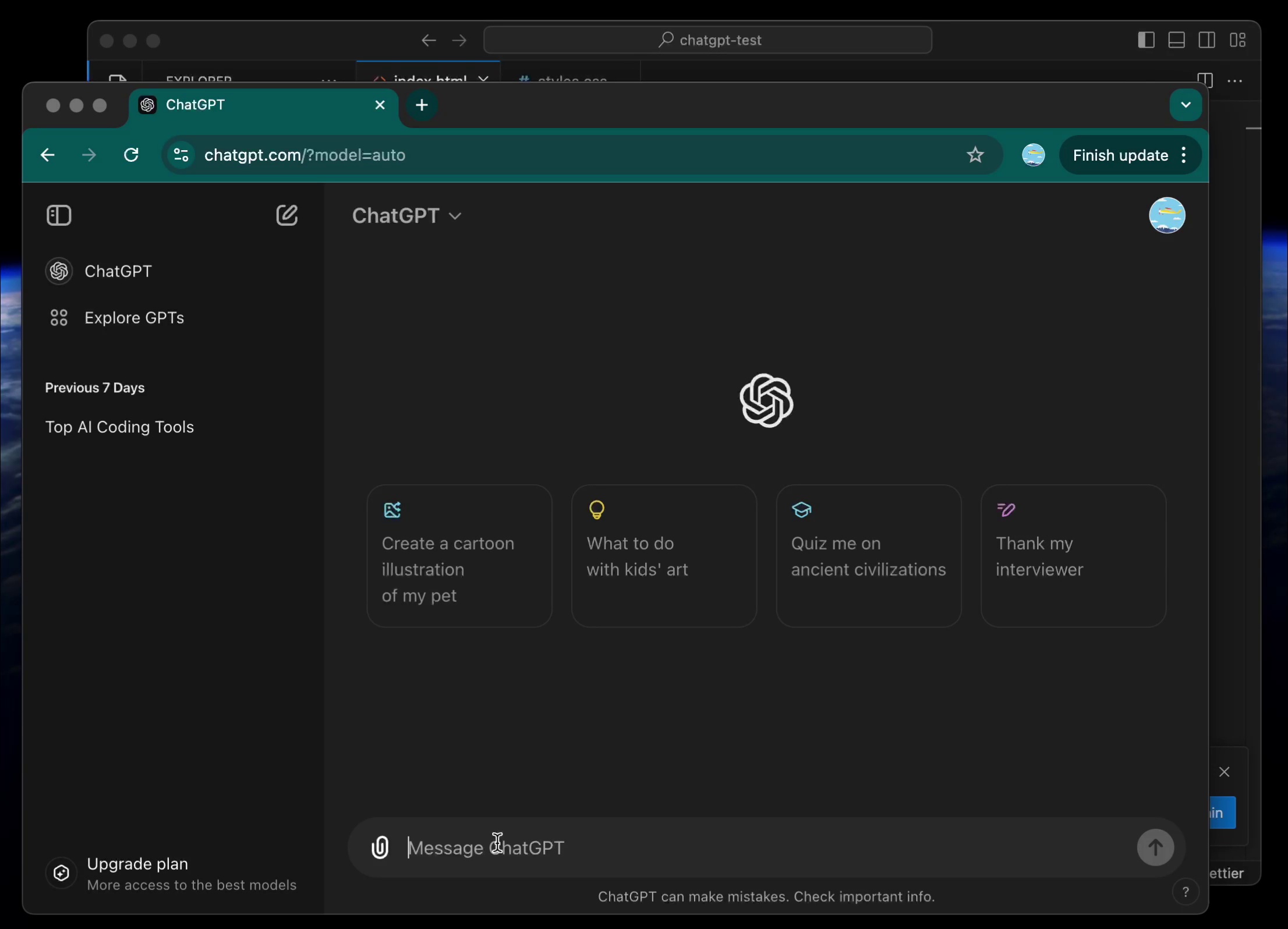Select the ChatGPT browser tab
The height and width of the screenshot is (929, 1288).
(263, 105)
